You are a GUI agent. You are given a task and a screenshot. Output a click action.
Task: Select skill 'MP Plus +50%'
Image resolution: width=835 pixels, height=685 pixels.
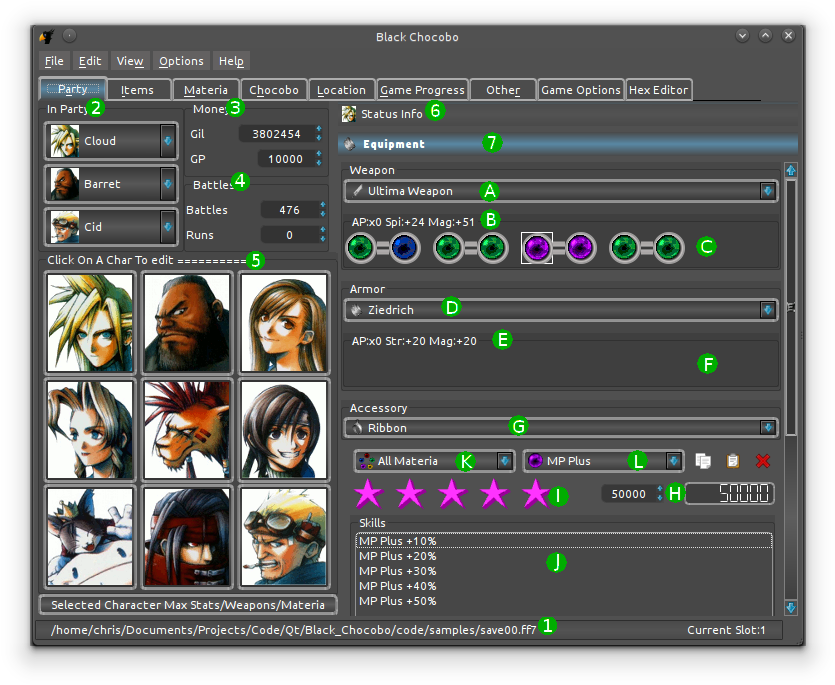pyautogui.click(x=563, y=601)
